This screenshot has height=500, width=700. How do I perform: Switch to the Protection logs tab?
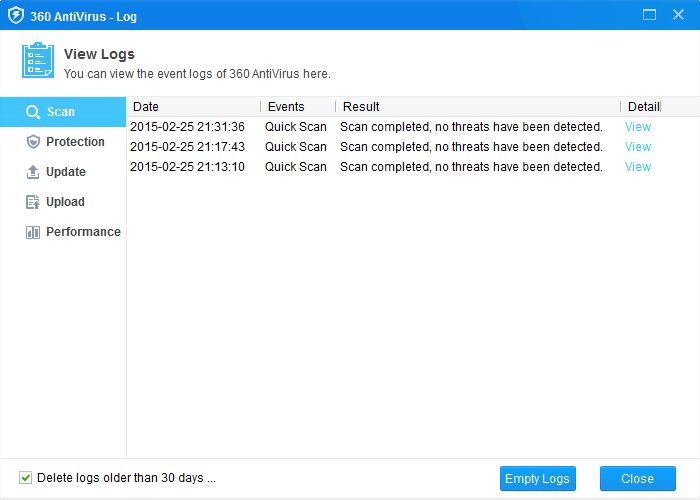63,142
